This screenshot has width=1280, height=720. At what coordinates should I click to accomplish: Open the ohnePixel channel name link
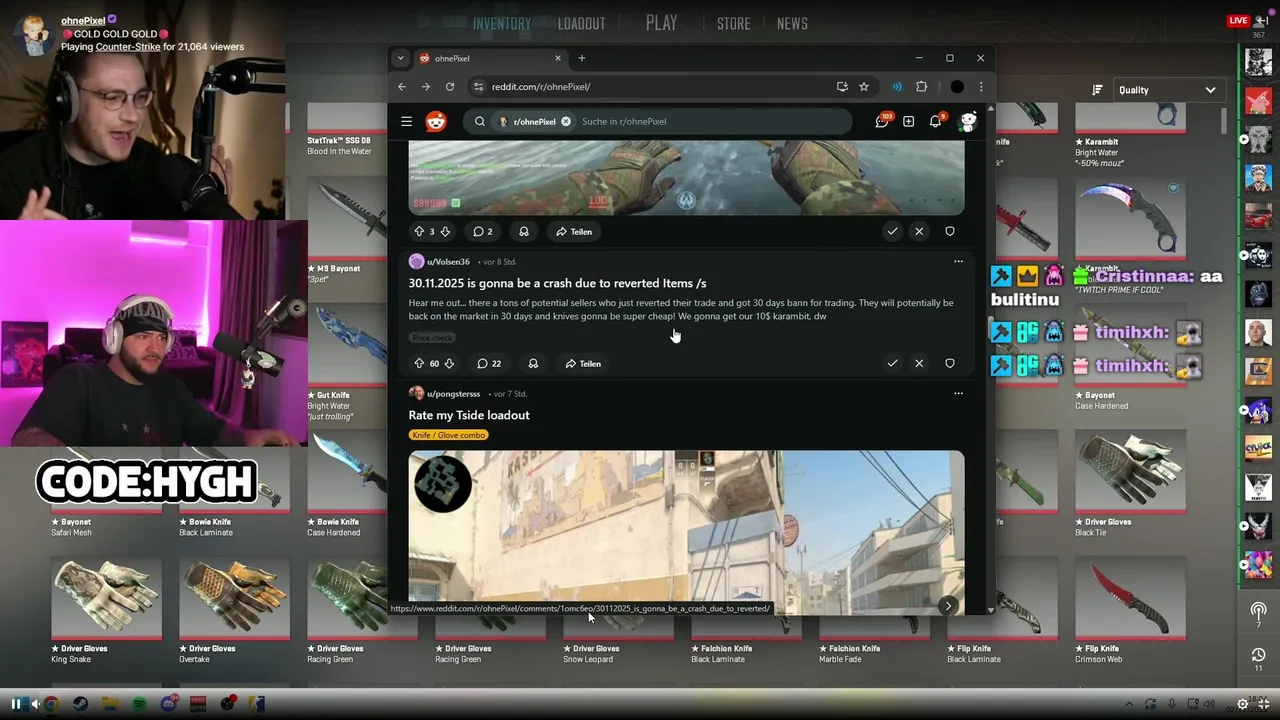tap(83, 20)
